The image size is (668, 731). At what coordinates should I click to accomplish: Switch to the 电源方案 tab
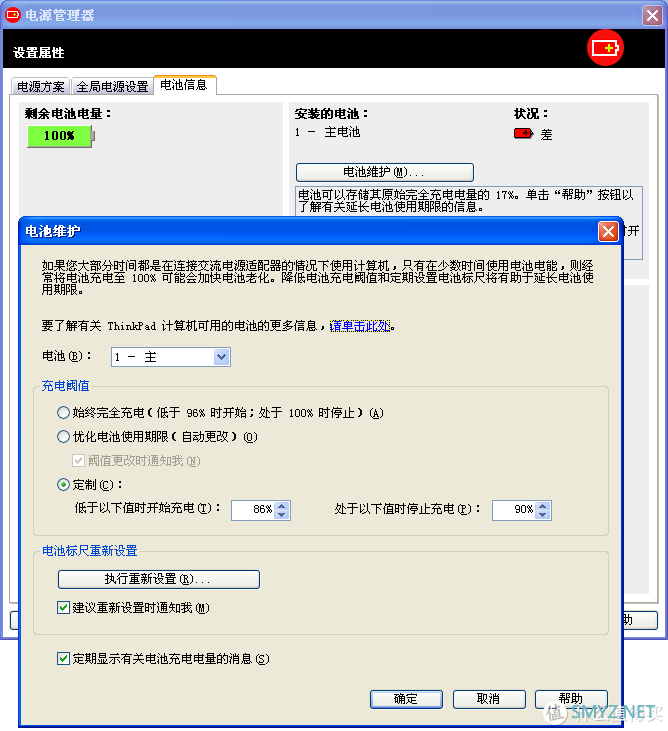coord(41,87)
